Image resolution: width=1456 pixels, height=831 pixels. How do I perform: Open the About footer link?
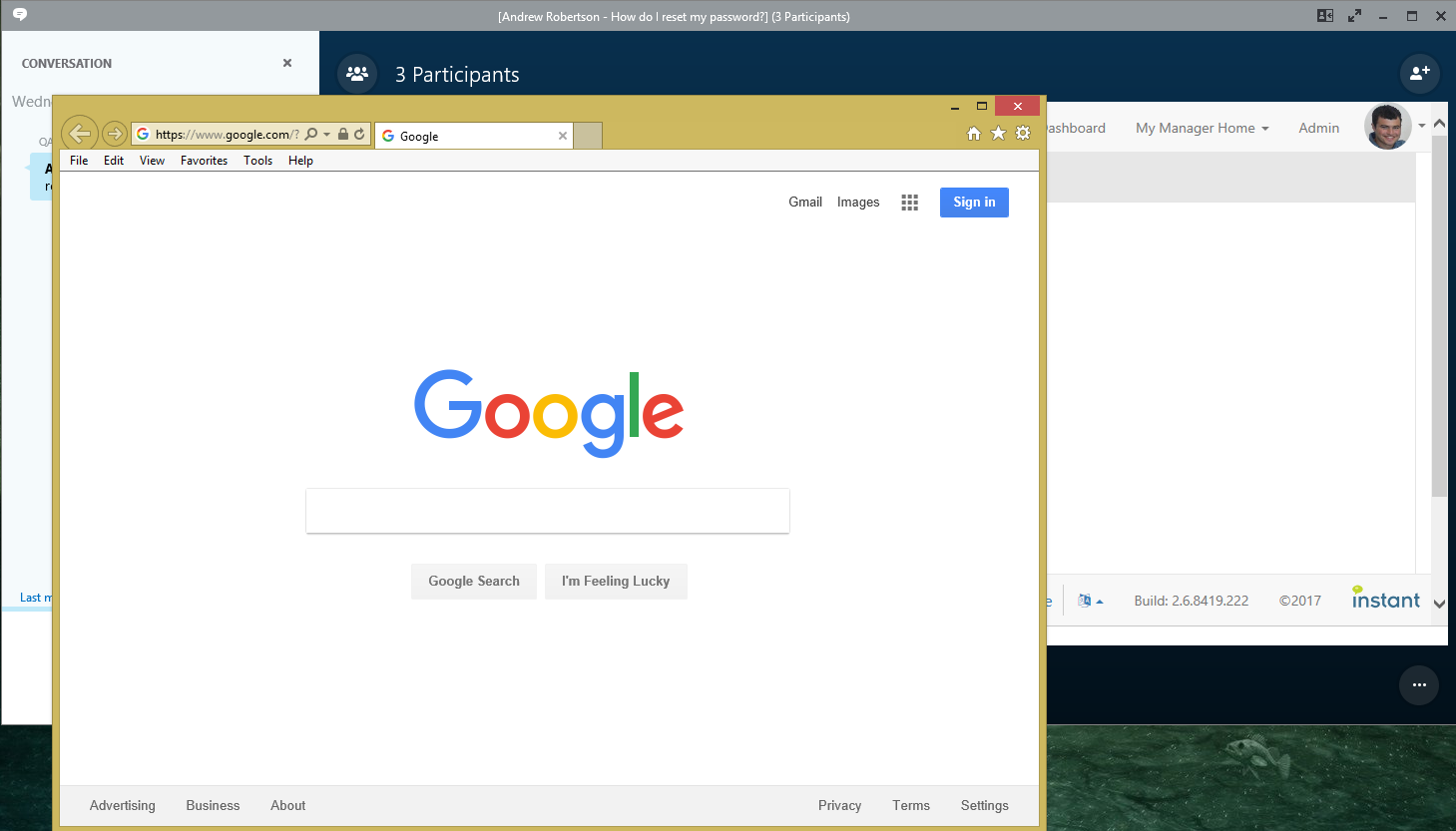tap(288, 806)
